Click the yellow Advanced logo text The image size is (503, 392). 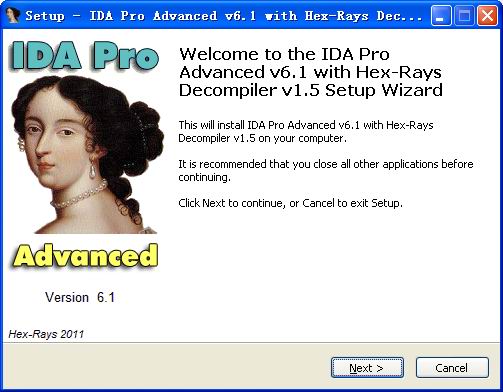85,256
